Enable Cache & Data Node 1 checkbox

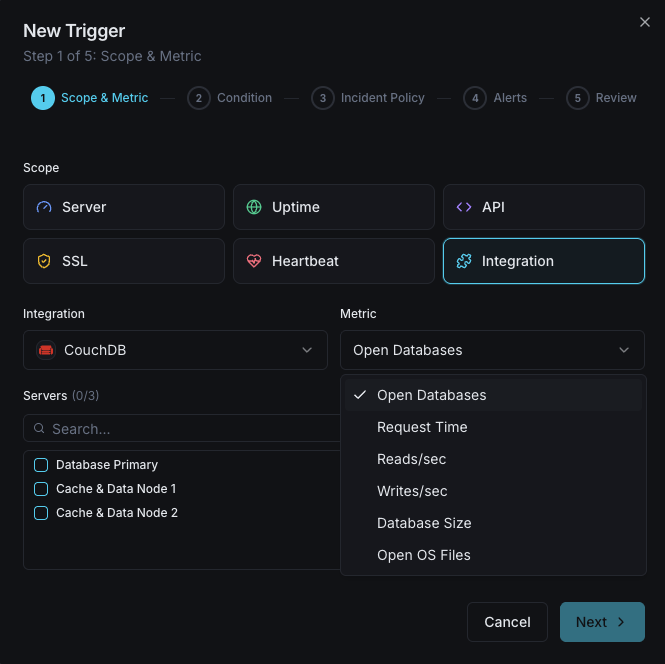(41, 489)
